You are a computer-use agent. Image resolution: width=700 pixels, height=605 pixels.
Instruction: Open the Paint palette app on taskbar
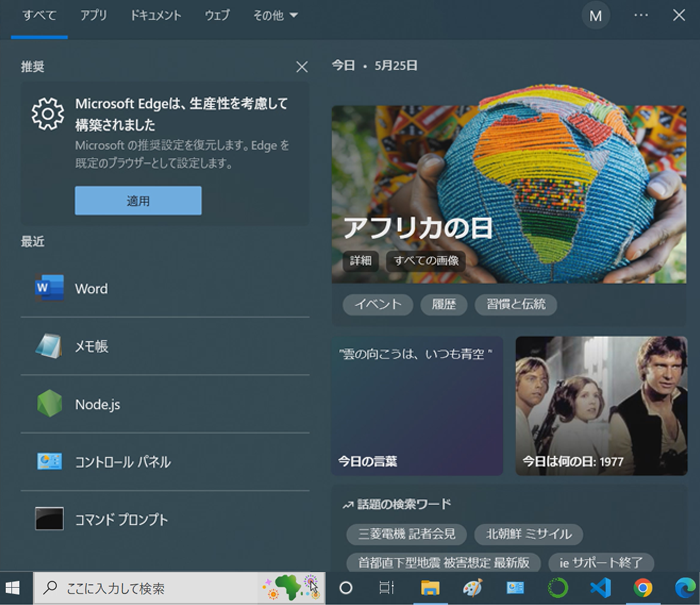[x=472, y=588]
